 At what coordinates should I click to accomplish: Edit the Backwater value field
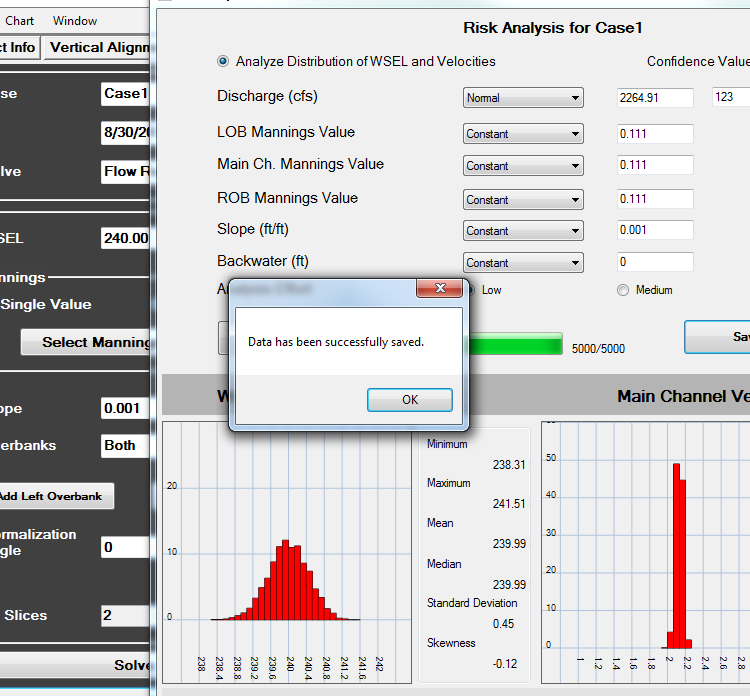655,262
